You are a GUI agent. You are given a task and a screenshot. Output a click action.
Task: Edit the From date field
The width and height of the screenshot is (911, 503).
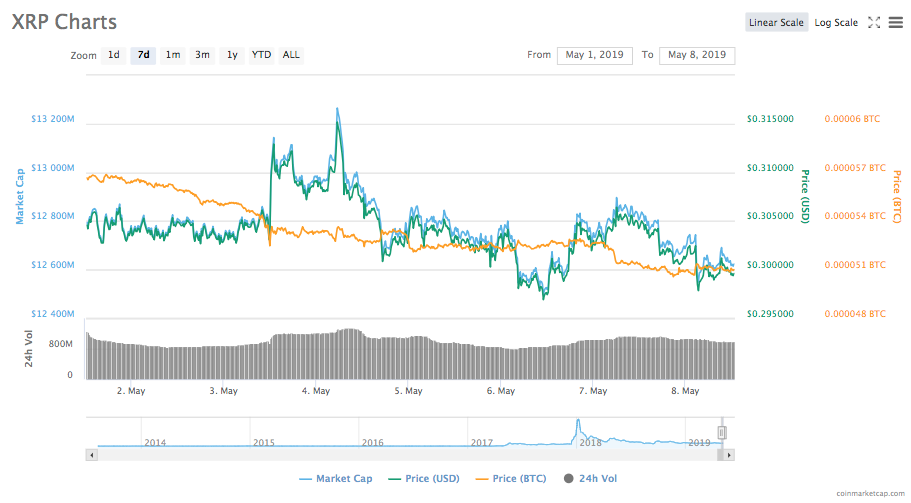[x=594, y=55]
